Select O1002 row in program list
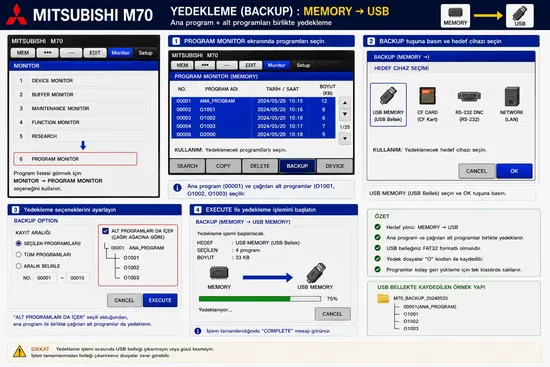 click(253, 118)
